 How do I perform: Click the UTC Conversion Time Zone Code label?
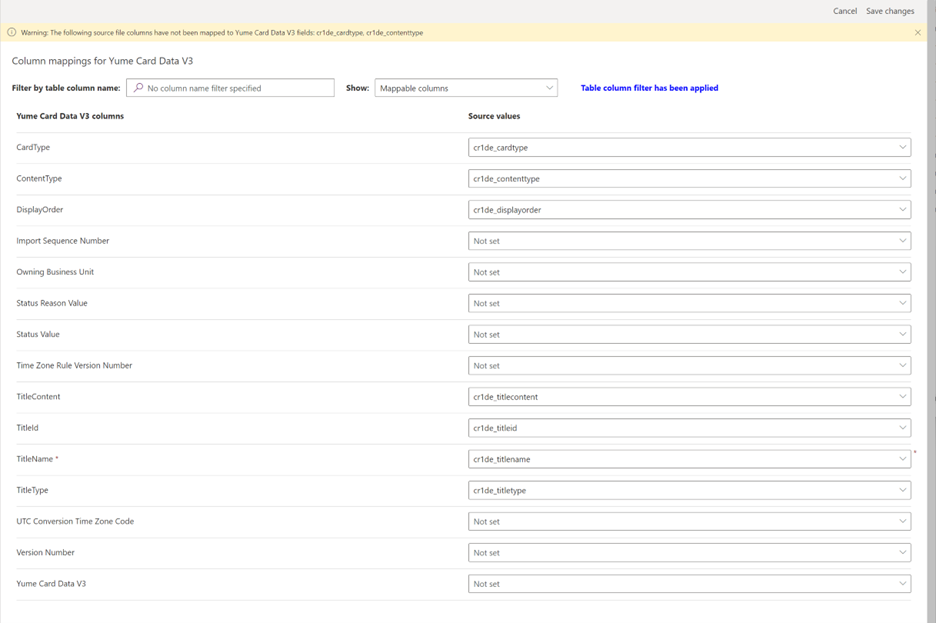pos(75,521)
